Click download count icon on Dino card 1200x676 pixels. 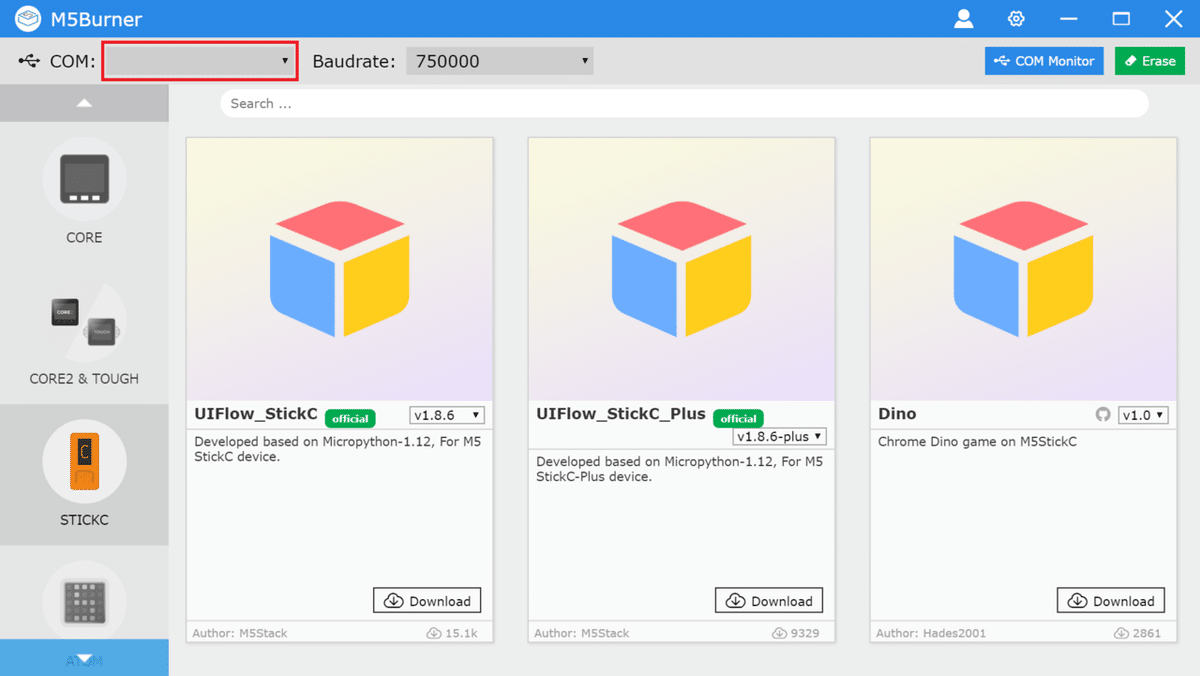pos(1121,633)
